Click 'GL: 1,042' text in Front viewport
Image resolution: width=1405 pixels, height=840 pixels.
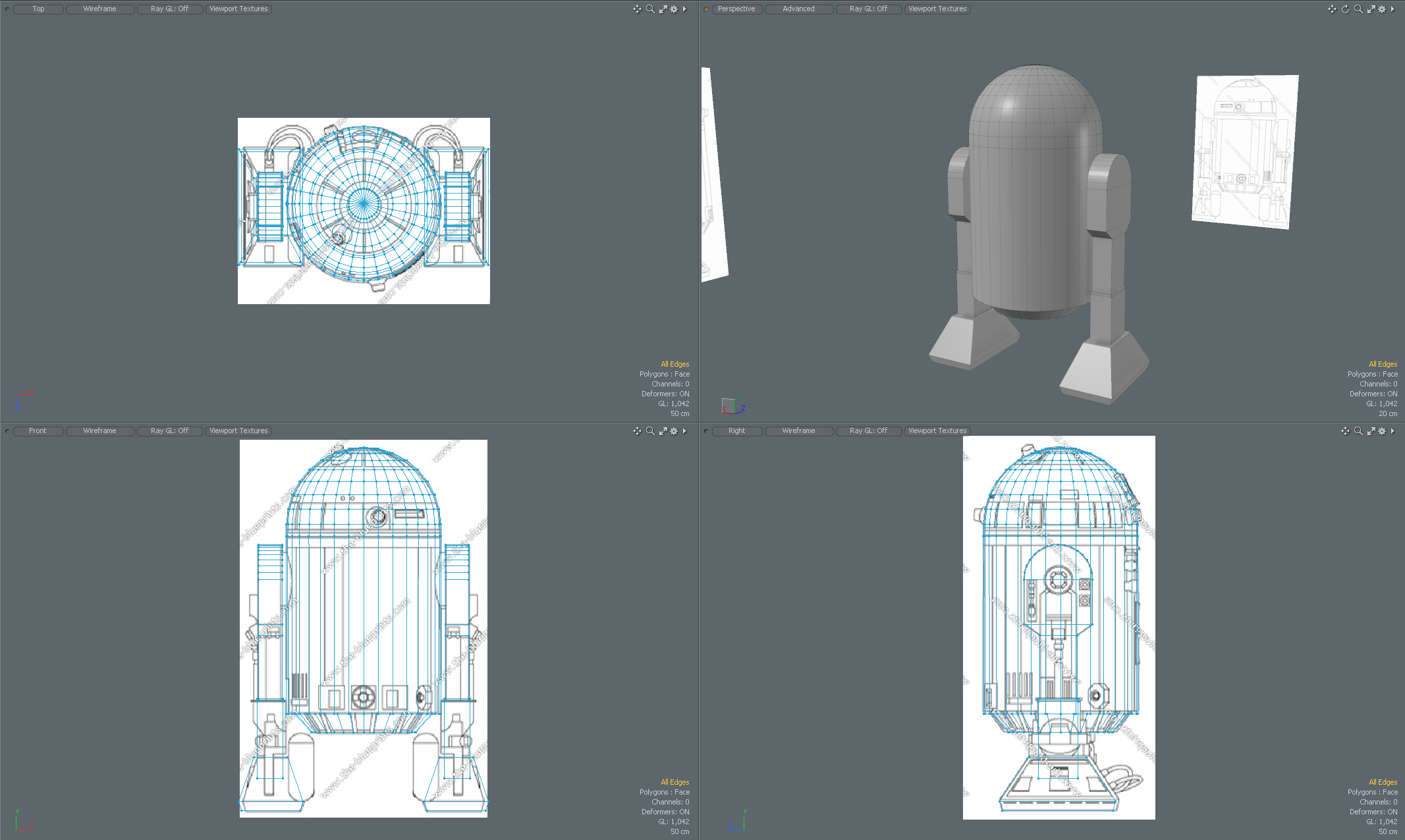(x=673, y=822)
